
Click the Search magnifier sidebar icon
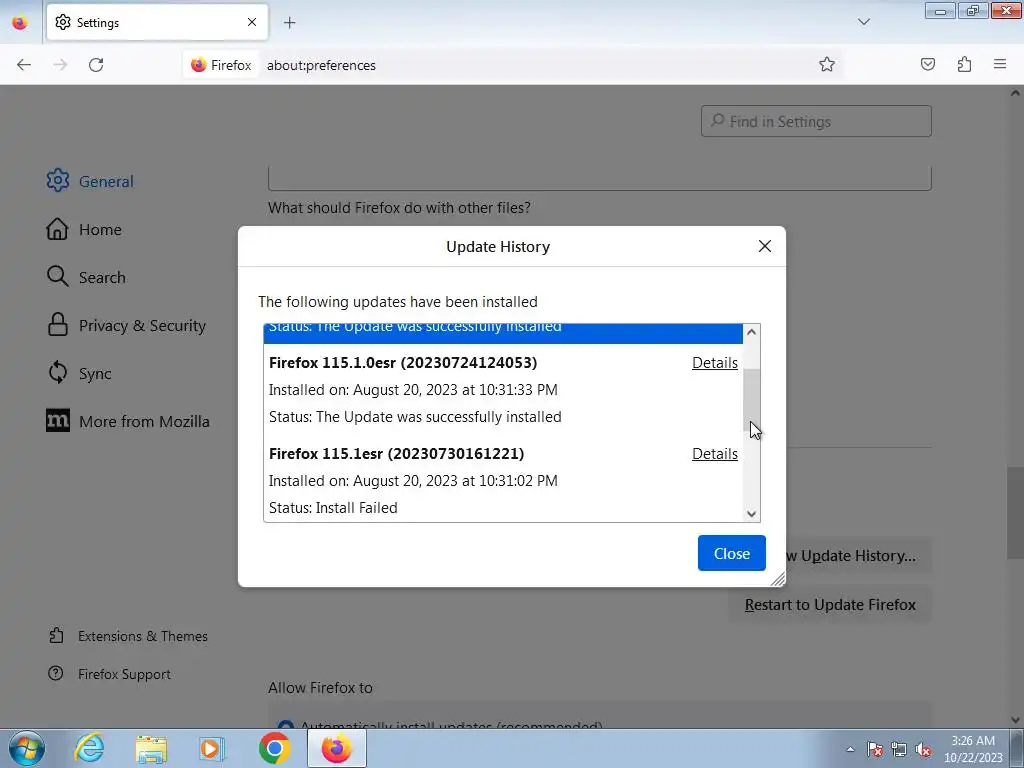point(57,276)
